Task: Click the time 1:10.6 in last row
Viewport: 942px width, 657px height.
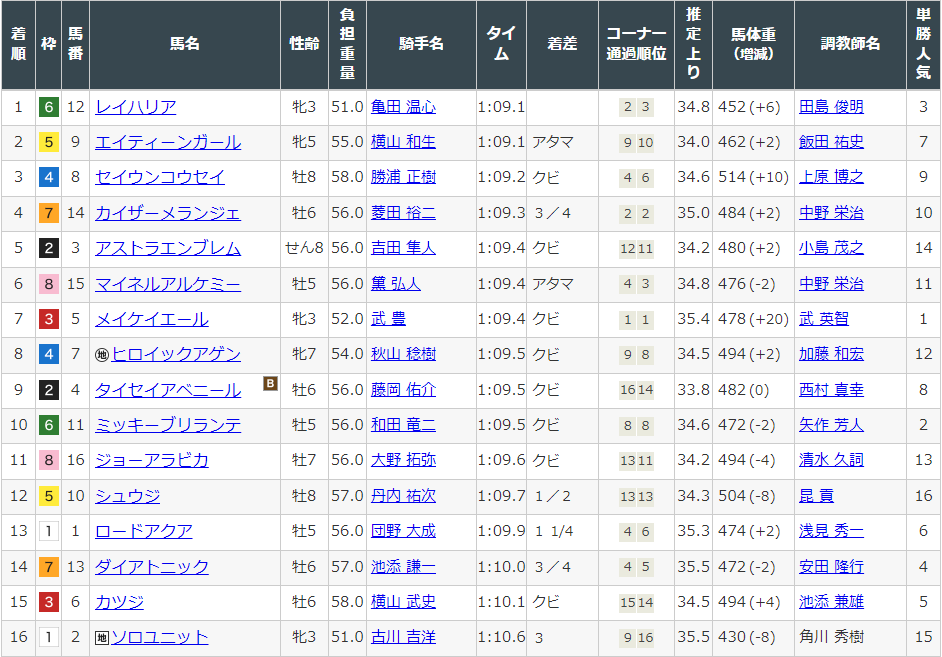Action: tap(502, 637)
